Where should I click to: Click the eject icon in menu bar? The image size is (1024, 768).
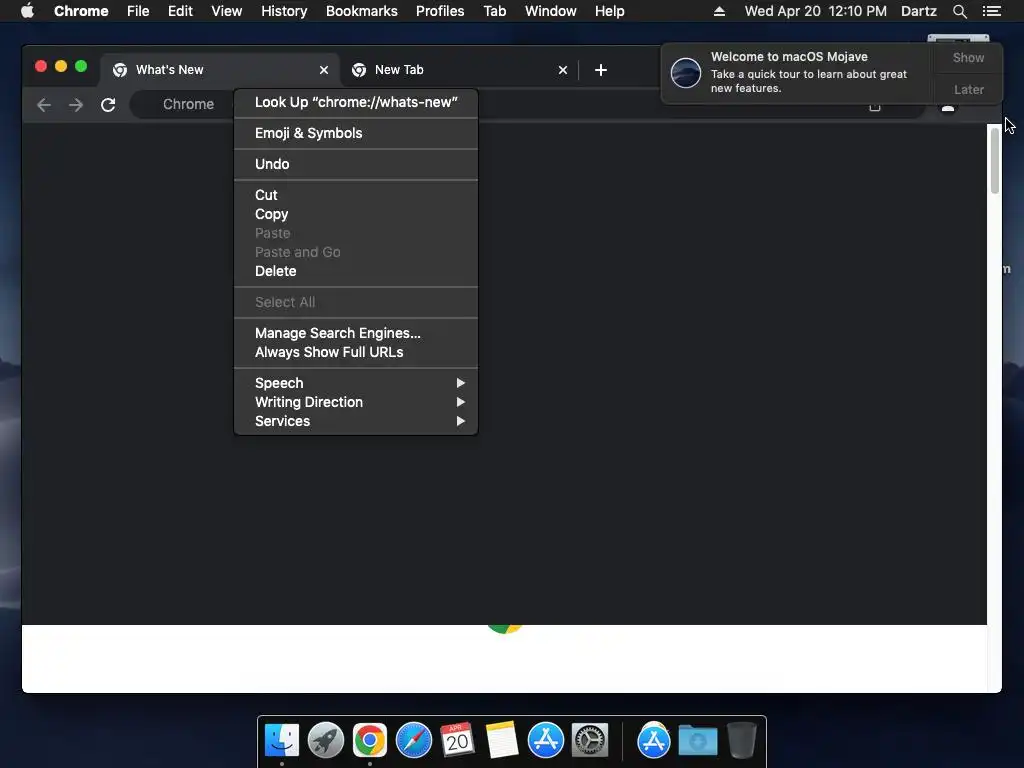719,11
